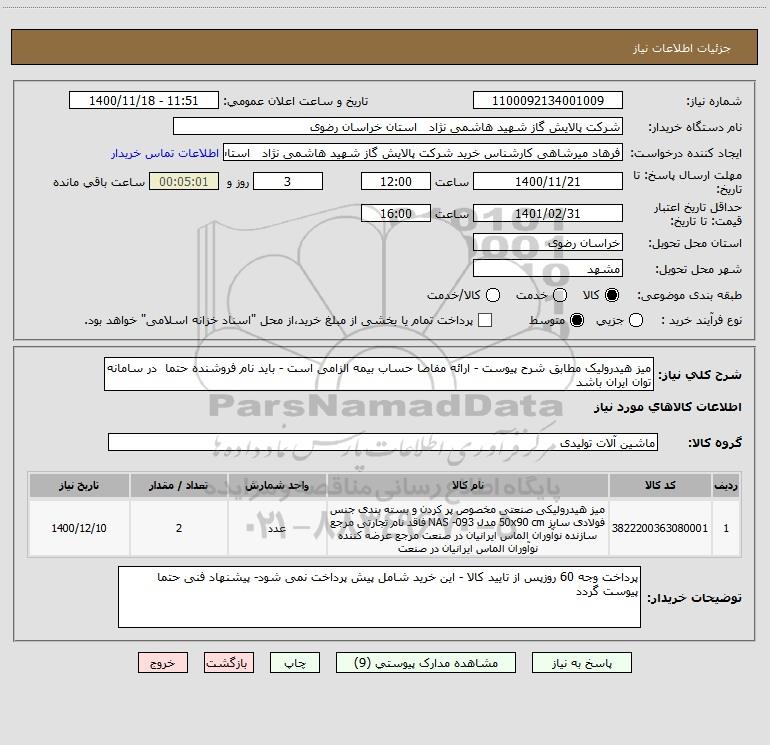
Task: Click the تاریخ نیاز column header
Action: (79, 485)
